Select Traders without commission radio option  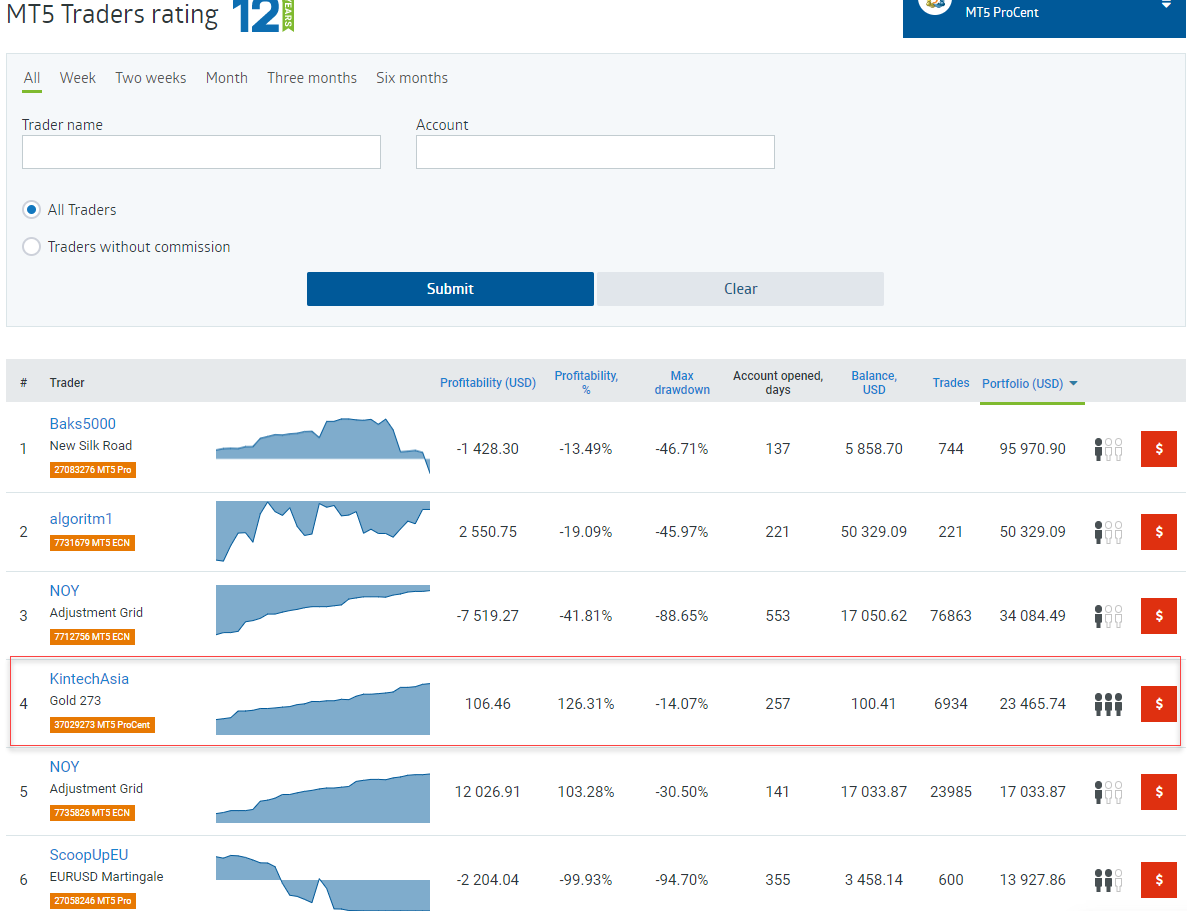tap(32, 247)
